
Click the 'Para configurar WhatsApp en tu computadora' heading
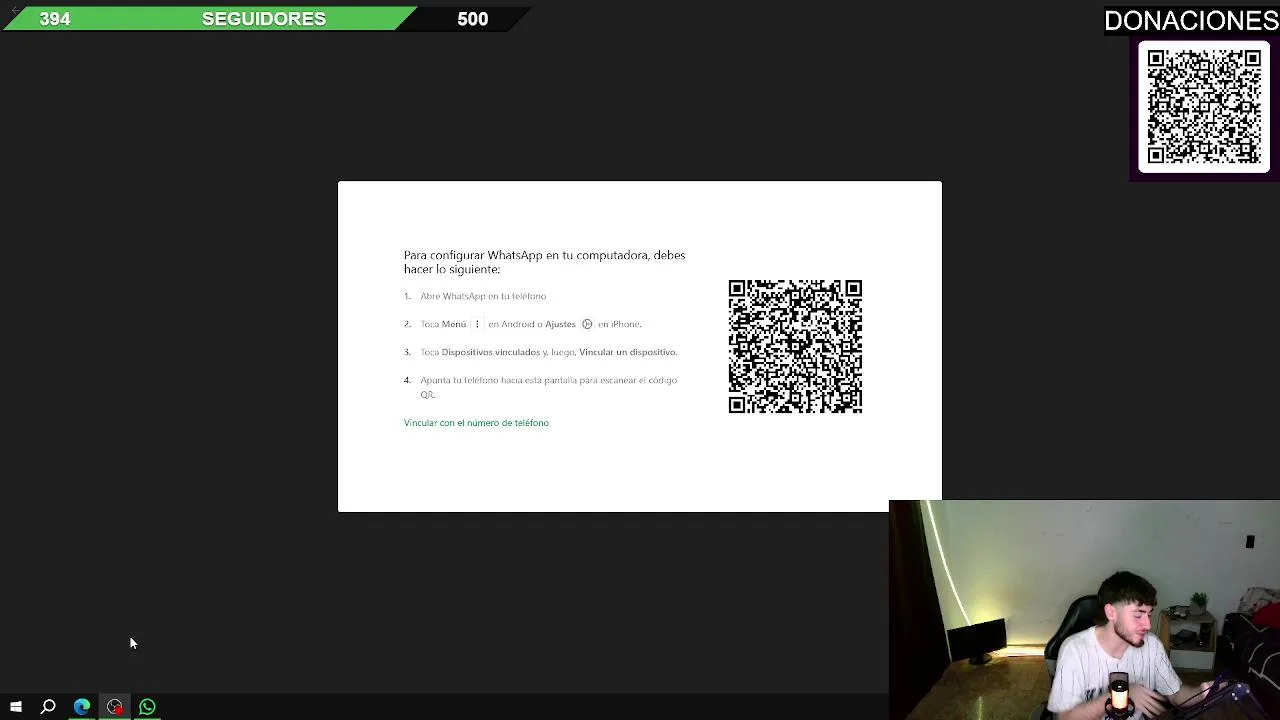click(544, 262)
